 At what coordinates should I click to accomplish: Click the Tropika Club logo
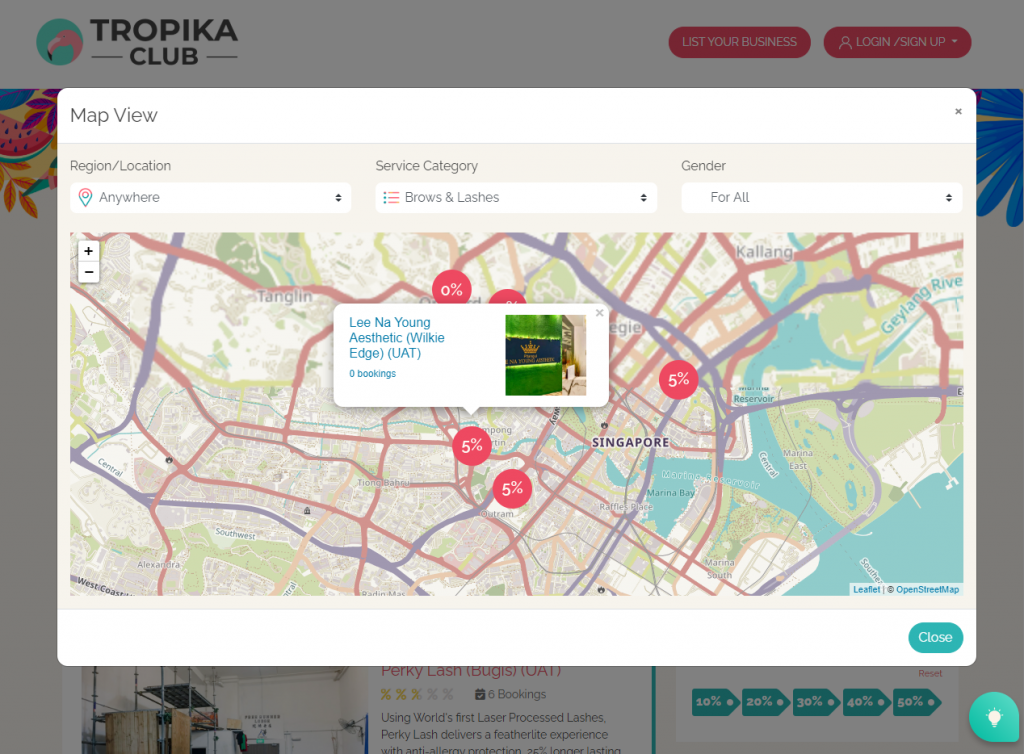(x=136, y=42)
